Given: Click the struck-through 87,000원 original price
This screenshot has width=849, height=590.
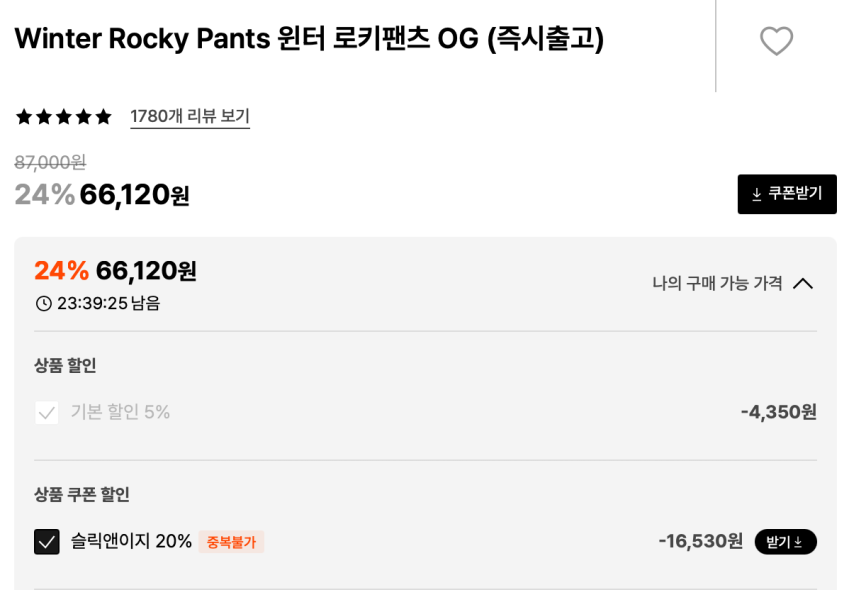Looking at the screenshot, I should coord(50,162).
